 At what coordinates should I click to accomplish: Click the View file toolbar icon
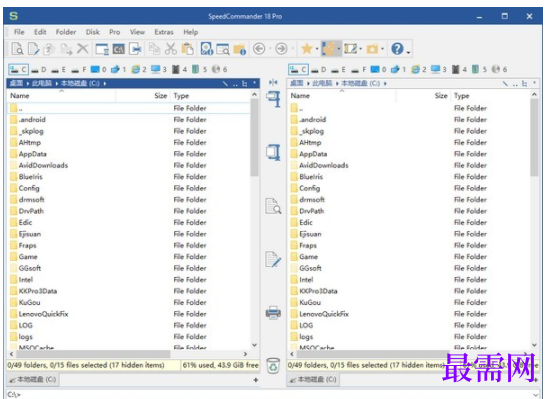17,49
